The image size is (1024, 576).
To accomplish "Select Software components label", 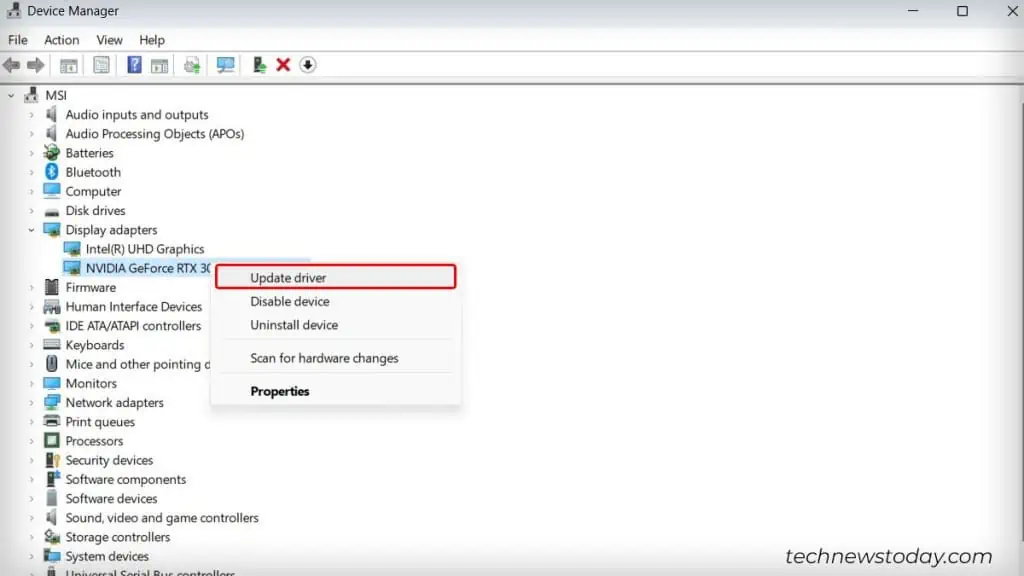I will [x=125, y=479].
